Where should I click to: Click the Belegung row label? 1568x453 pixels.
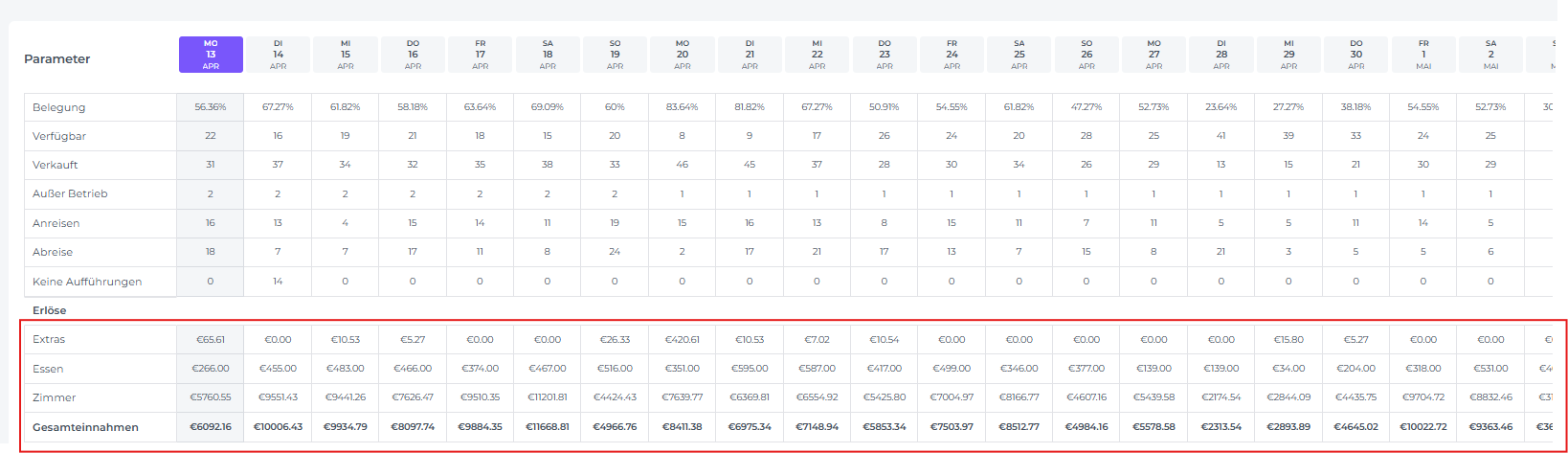coord(59,107)
